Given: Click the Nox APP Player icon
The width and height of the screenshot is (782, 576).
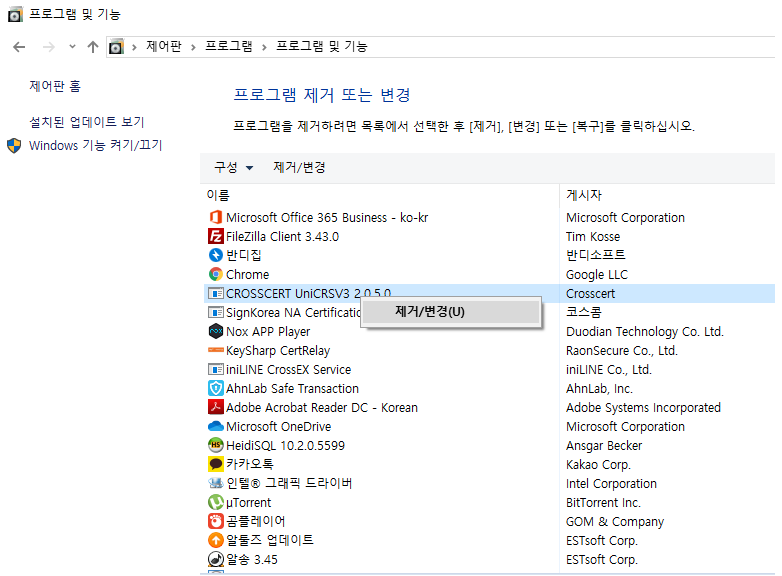Looking at the screenshot, I should click(x=215, y=331).
